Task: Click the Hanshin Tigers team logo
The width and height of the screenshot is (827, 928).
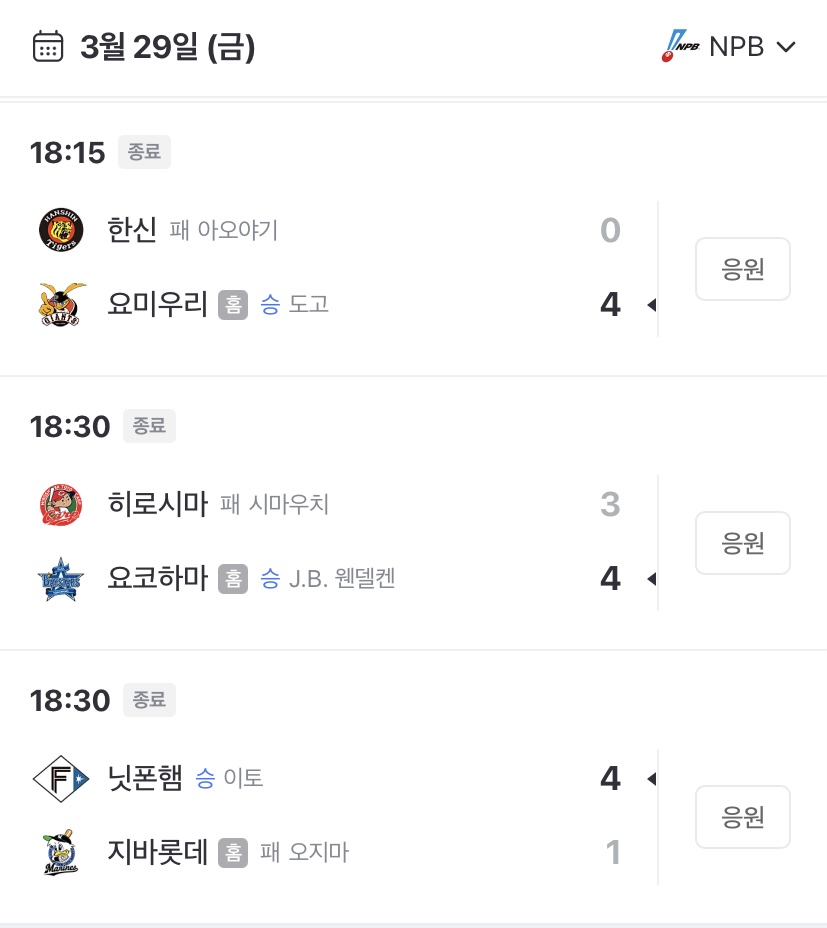Action: [x=61, y=230]
